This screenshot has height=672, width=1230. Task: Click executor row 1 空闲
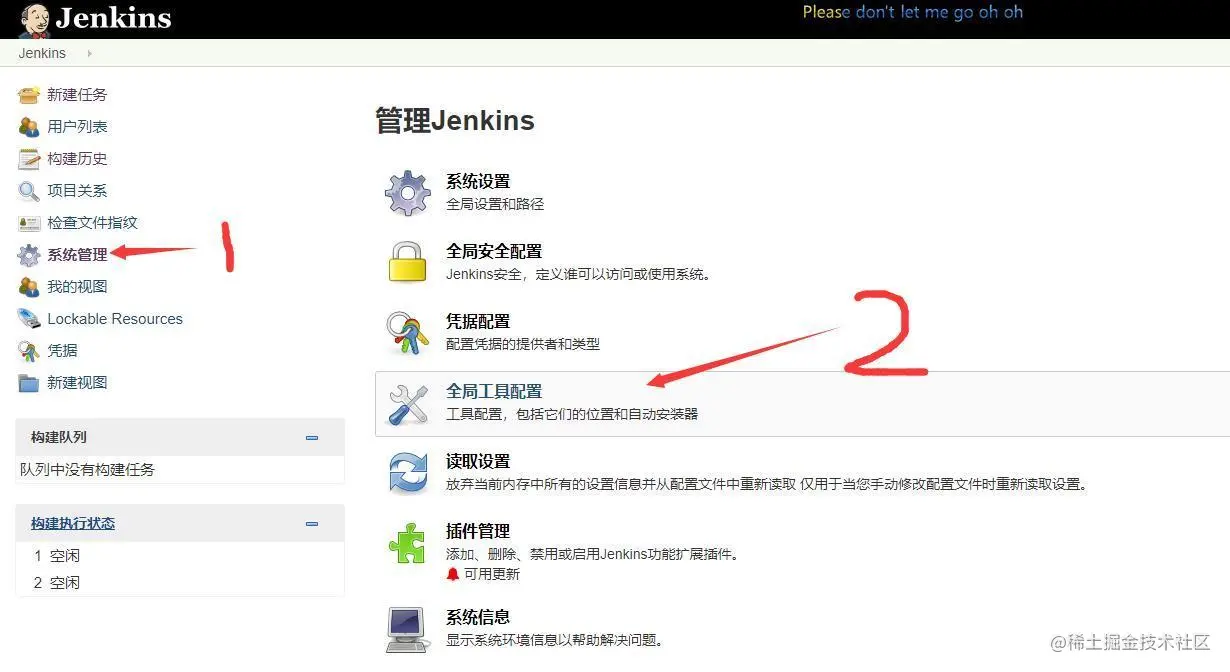[57, 556]
